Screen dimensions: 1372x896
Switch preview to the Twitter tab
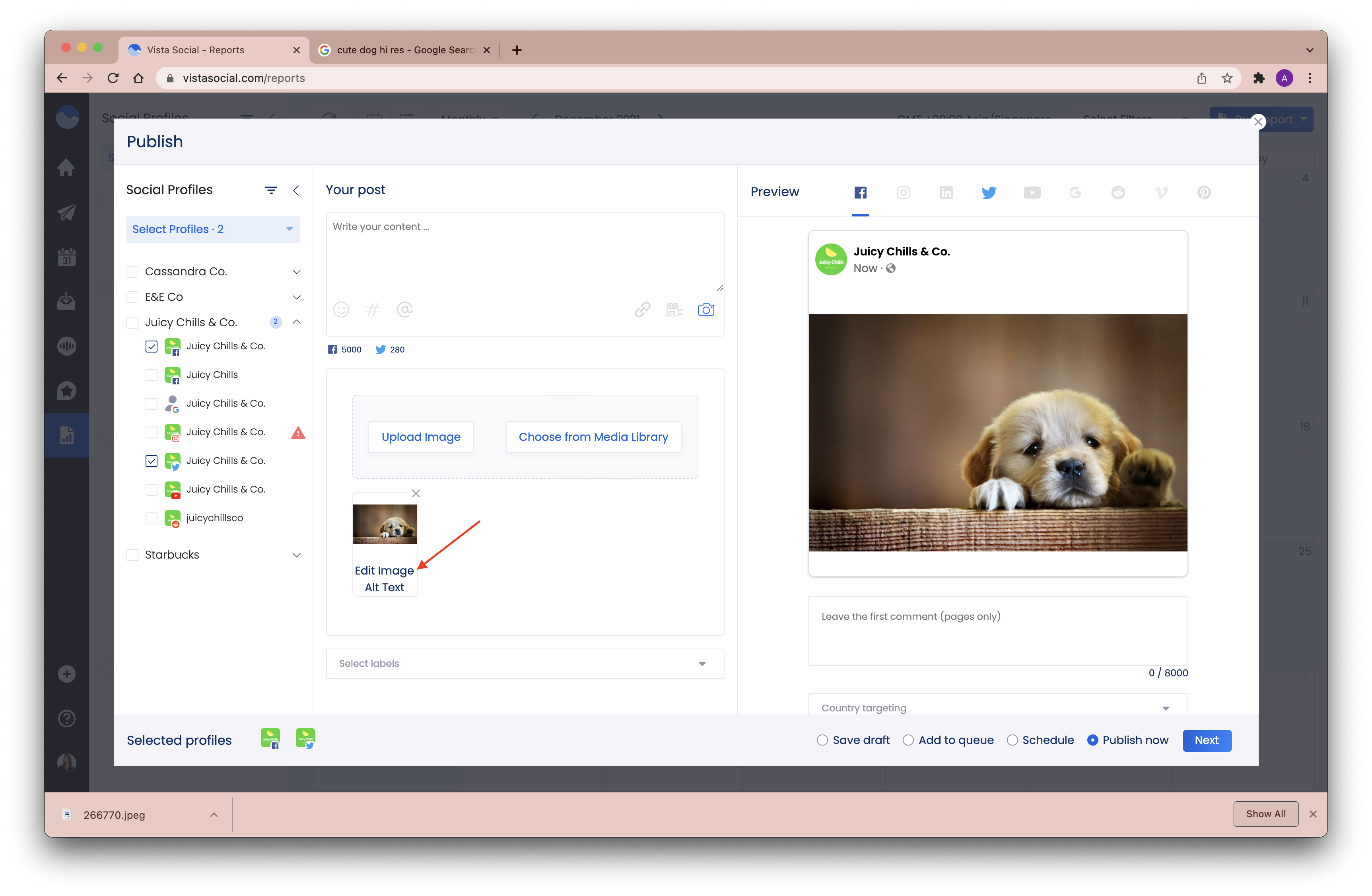[989, 193]
